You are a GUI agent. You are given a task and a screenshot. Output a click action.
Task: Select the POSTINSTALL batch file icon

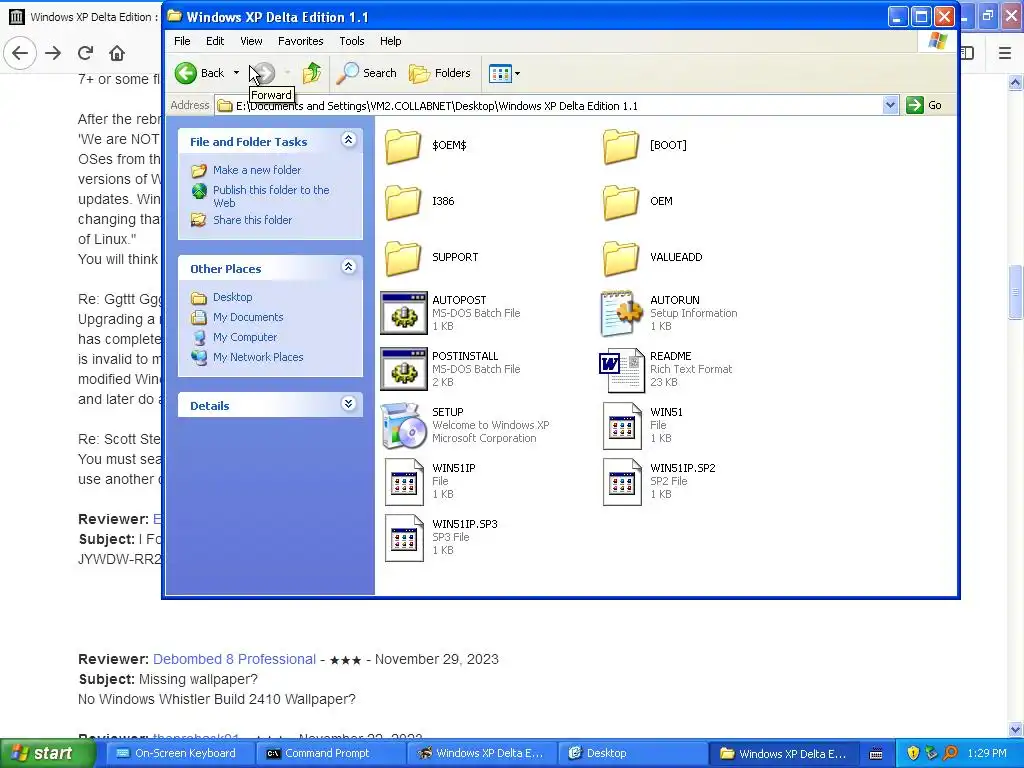tap(404, 369)
